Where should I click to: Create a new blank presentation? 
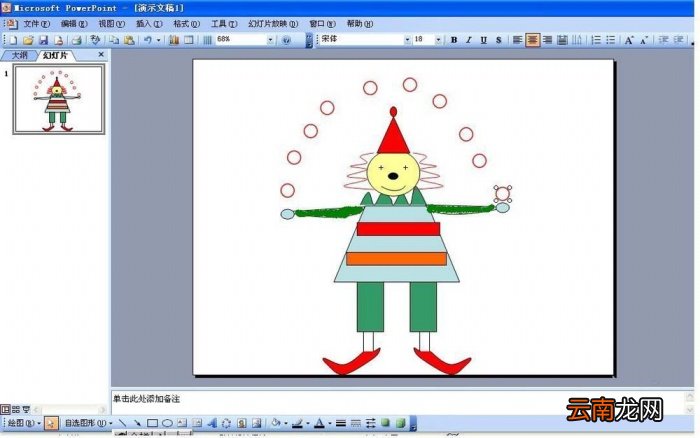[13, 40]
